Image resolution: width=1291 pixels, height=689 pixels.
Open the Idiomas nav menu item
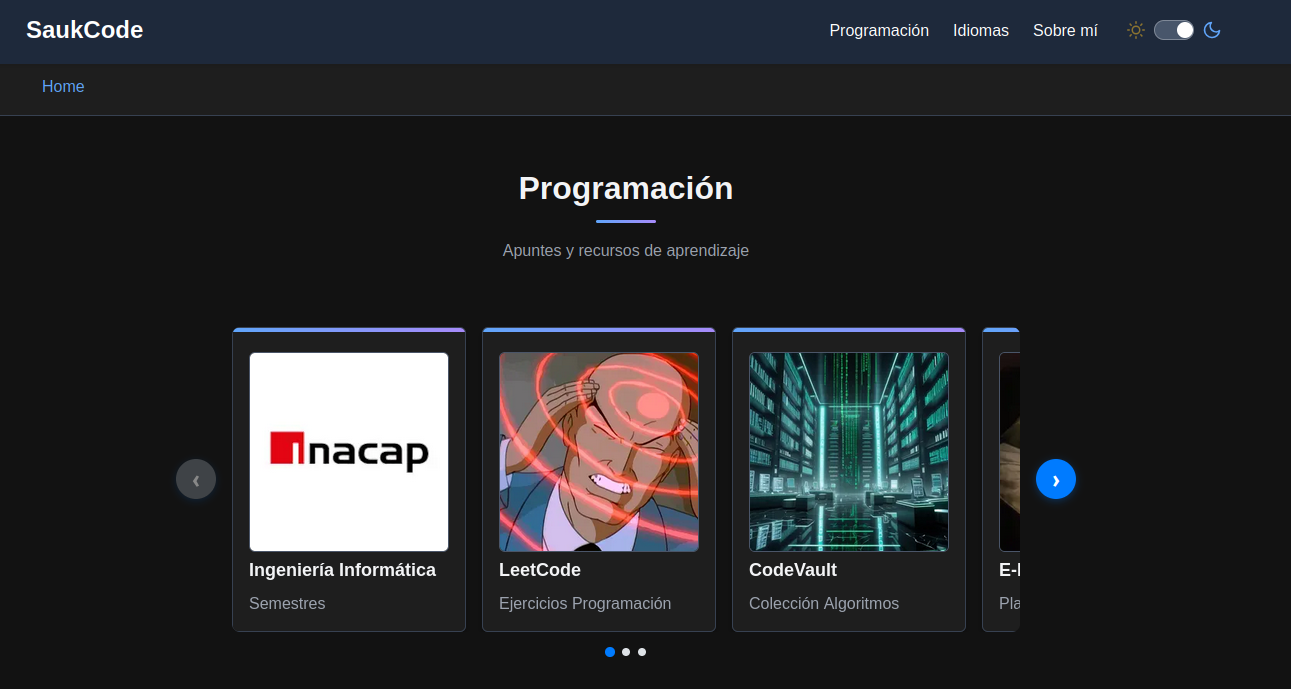981,30
